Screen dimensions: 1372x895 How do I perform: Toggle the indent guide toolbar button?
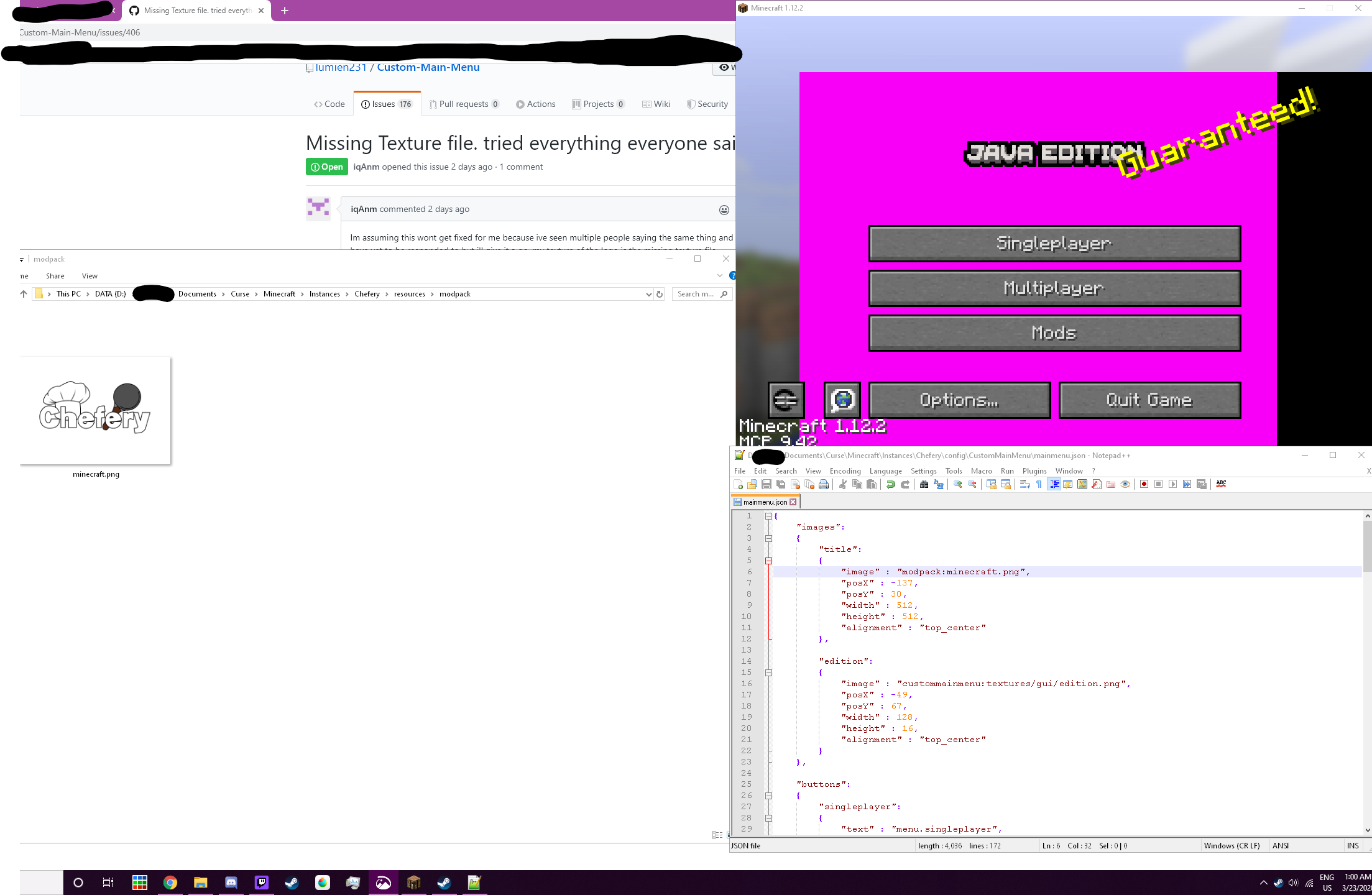click(x=1054, y=485)
